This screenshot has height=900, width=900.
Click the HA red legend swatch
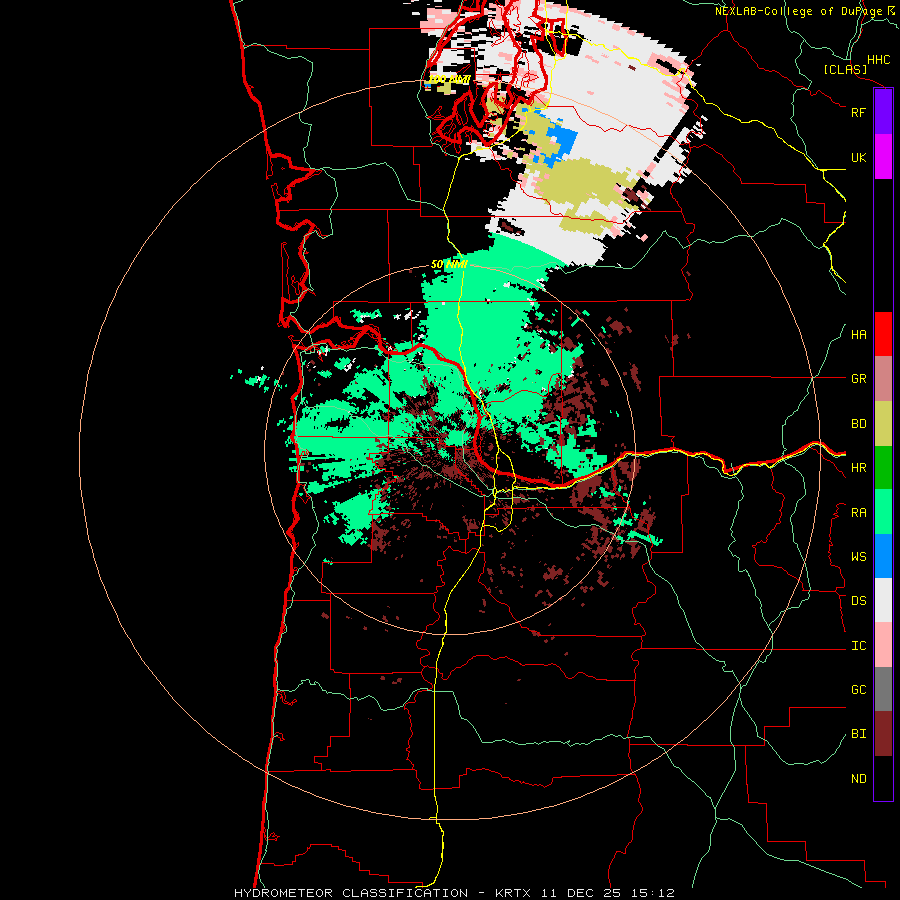tap(883, 334)
